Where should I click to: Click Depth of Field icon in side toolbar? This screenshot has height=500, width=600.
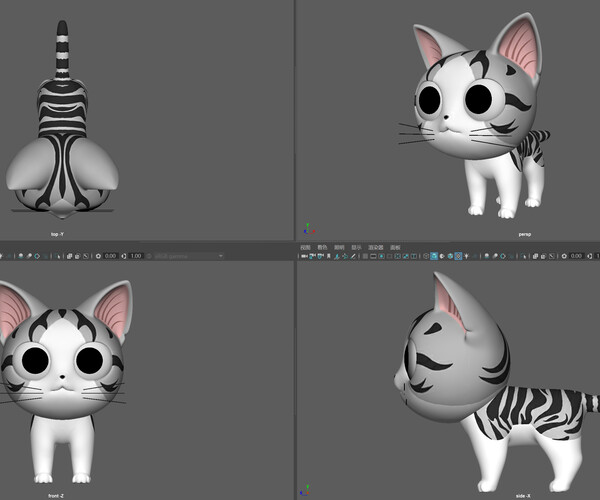coord(511,256)
